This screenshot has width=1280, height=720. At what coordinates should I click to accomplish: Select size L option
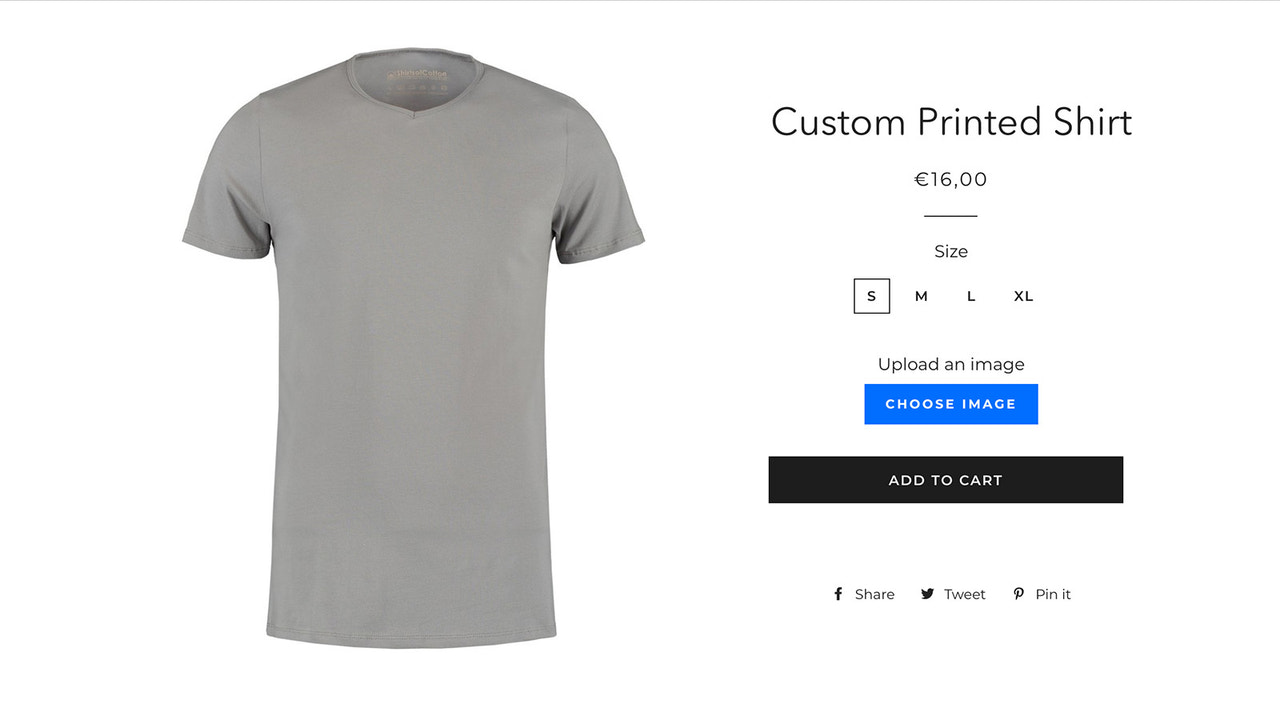(x=970, y=296)
